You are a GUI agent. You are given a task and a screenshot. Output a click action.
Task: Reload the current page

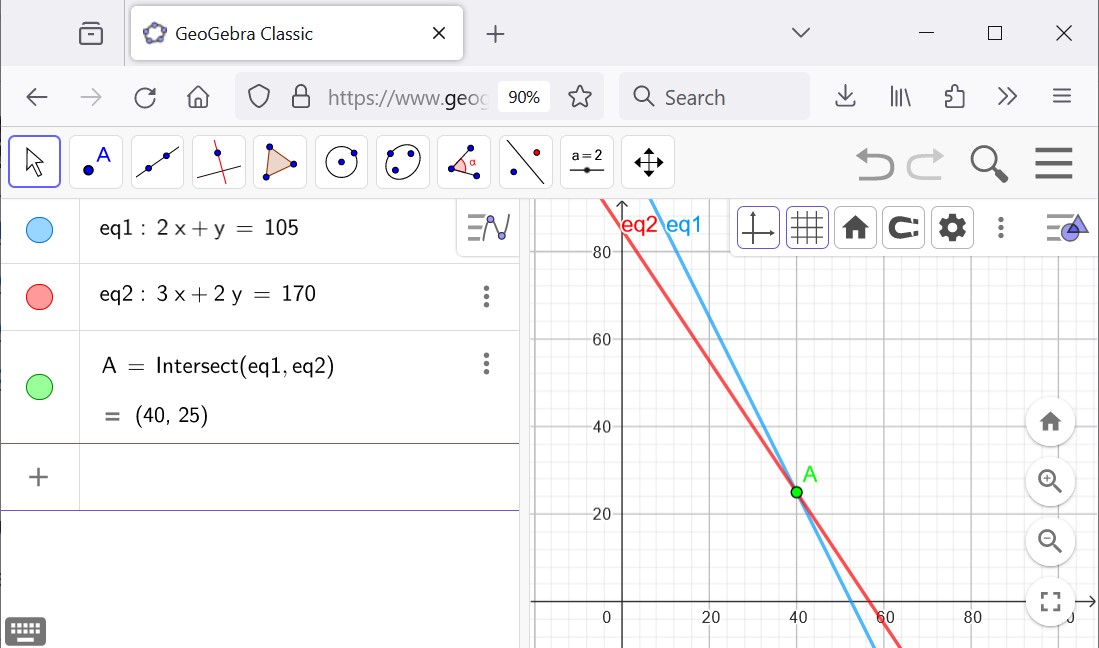click(x=144, y=97)
